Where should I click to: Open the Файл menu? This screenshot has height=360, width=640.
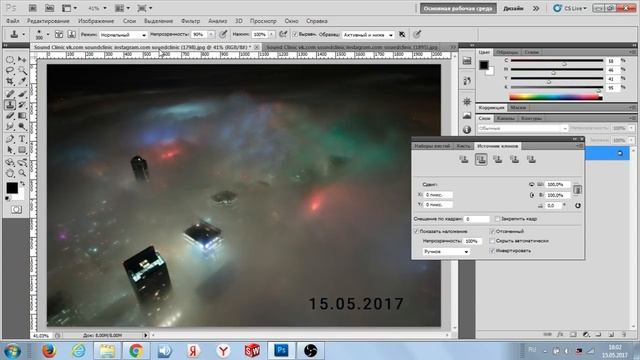point(13,21)
